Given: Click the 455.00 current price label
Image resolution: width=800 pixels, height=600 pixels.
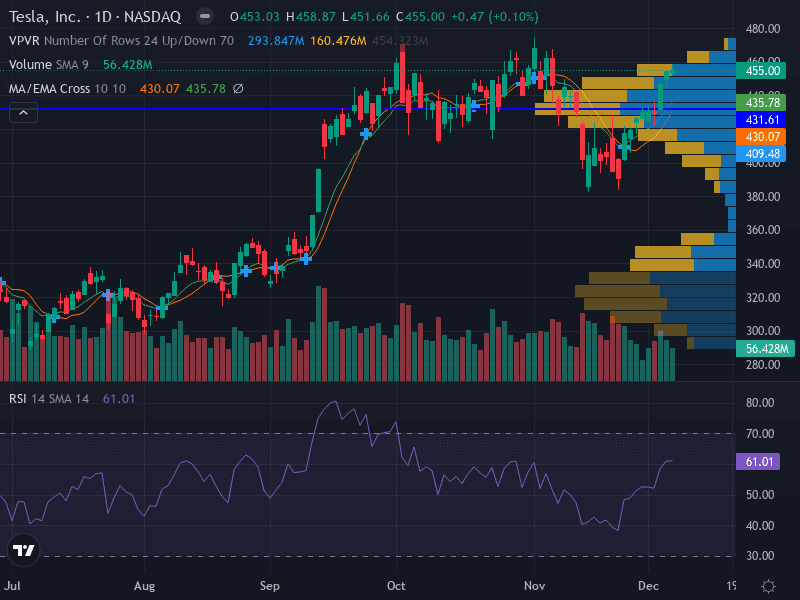Looking at the screenshot, I should (x=762, y=71).
